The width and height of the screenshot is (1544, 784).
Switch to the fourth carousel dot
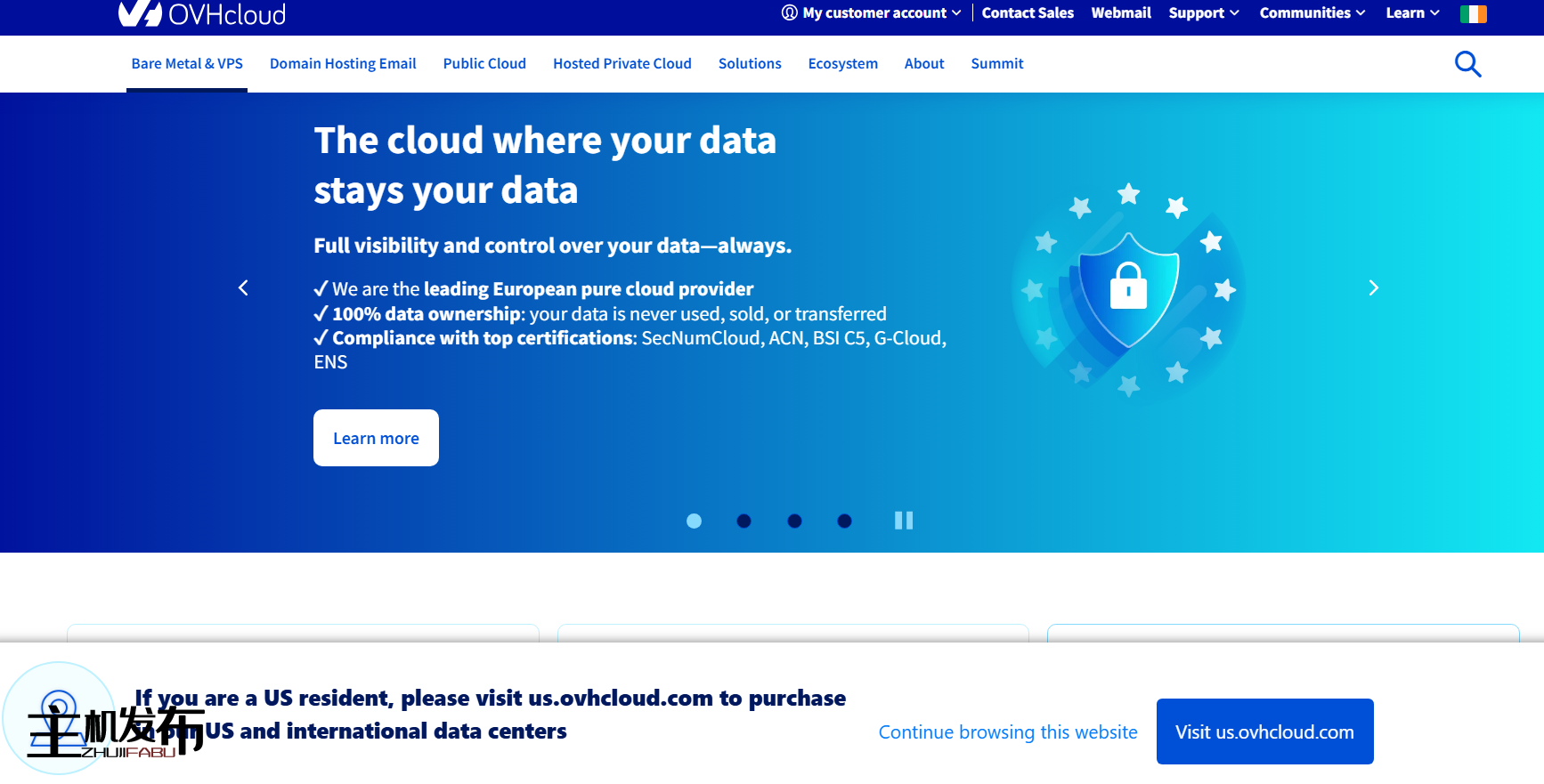pyautogui.click(x=845, y=521)
